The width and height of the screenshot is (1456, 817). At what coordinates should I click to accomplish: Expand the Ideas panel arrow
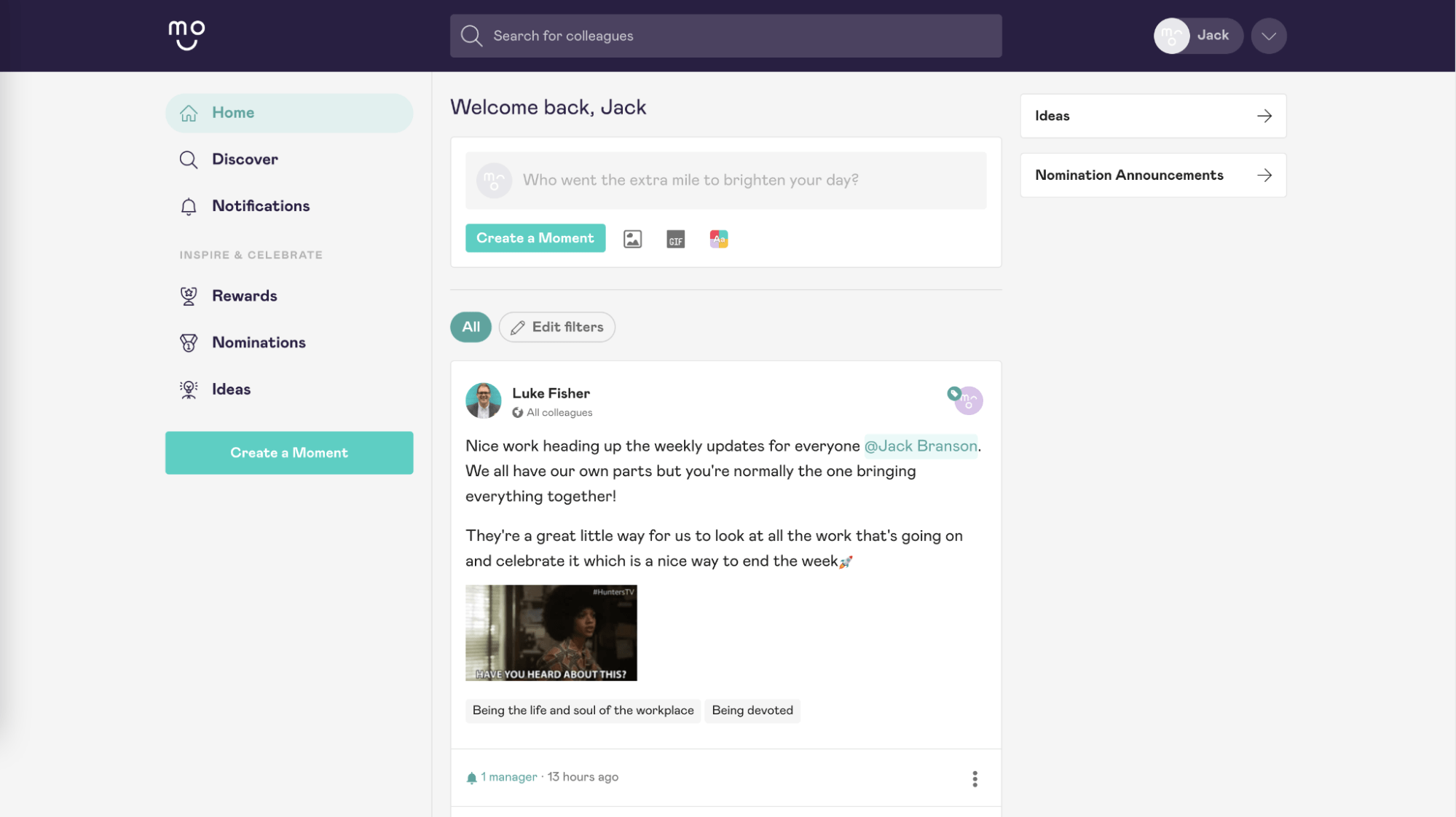coord(1264,116)
